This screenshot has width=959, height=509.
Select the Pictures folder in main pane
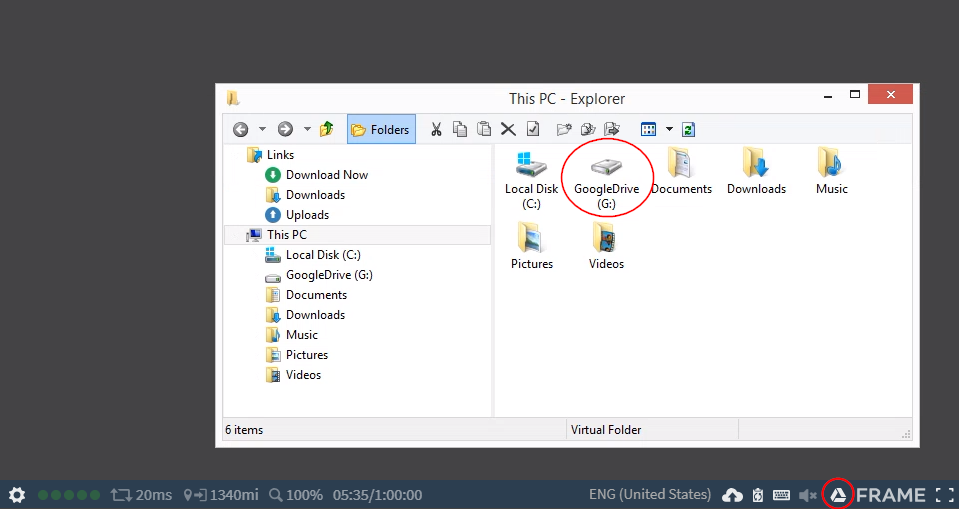coord(531,246)
